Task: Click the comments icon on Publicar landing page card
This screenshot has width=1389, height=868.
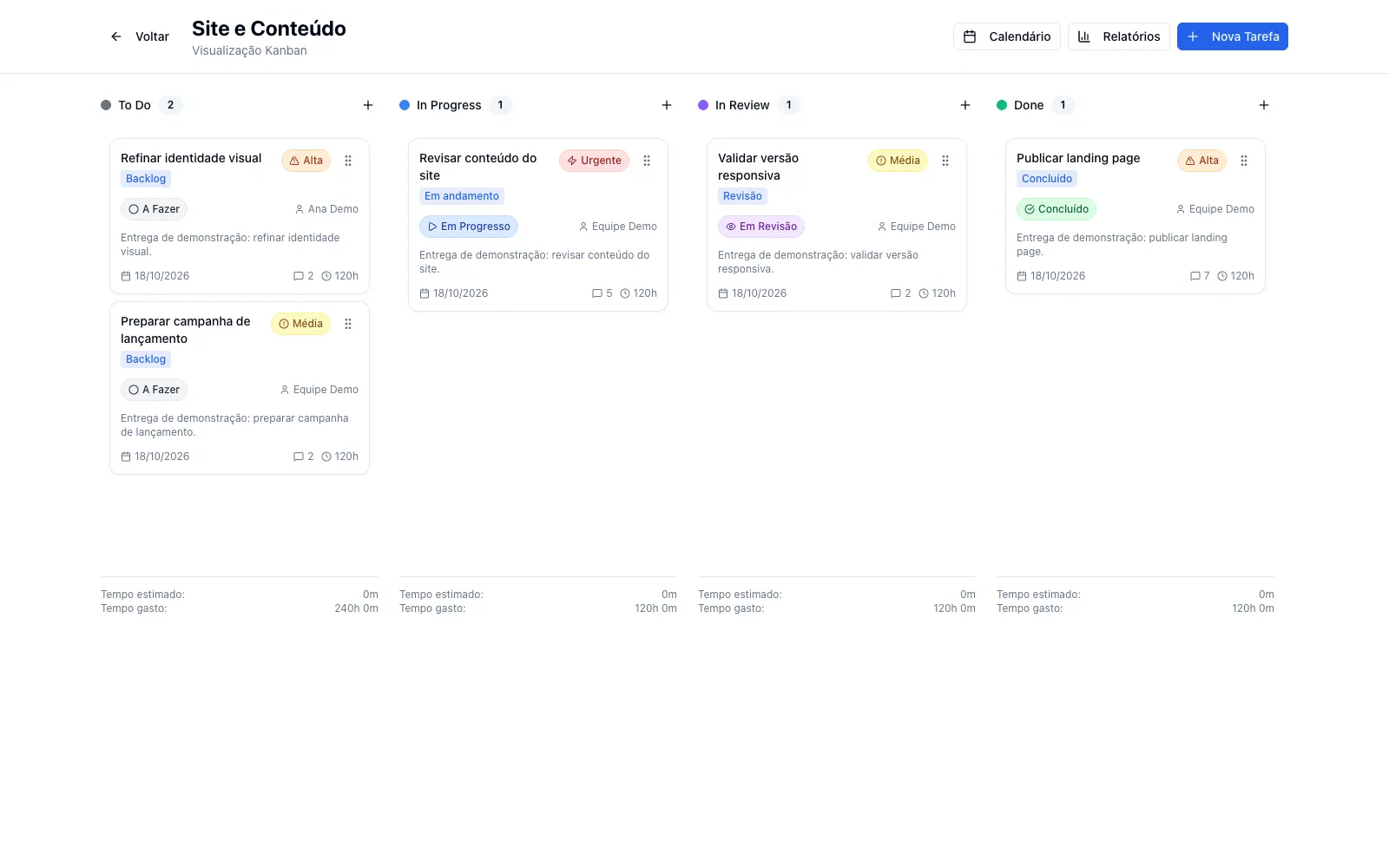Action: (1195, 276)
